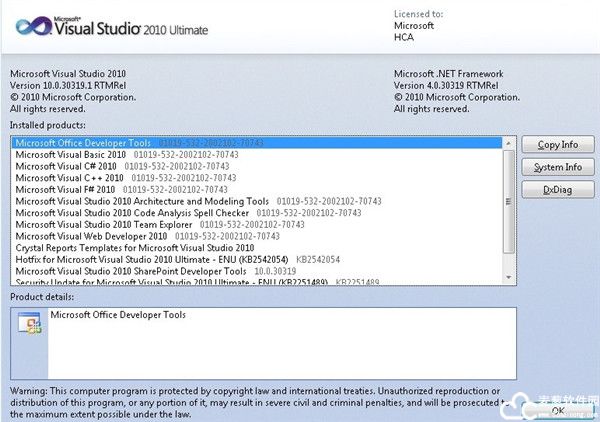The width and height of the screenshot is (600, 422).
Task: Launch DxDiag
Action: tap(558, 190)
